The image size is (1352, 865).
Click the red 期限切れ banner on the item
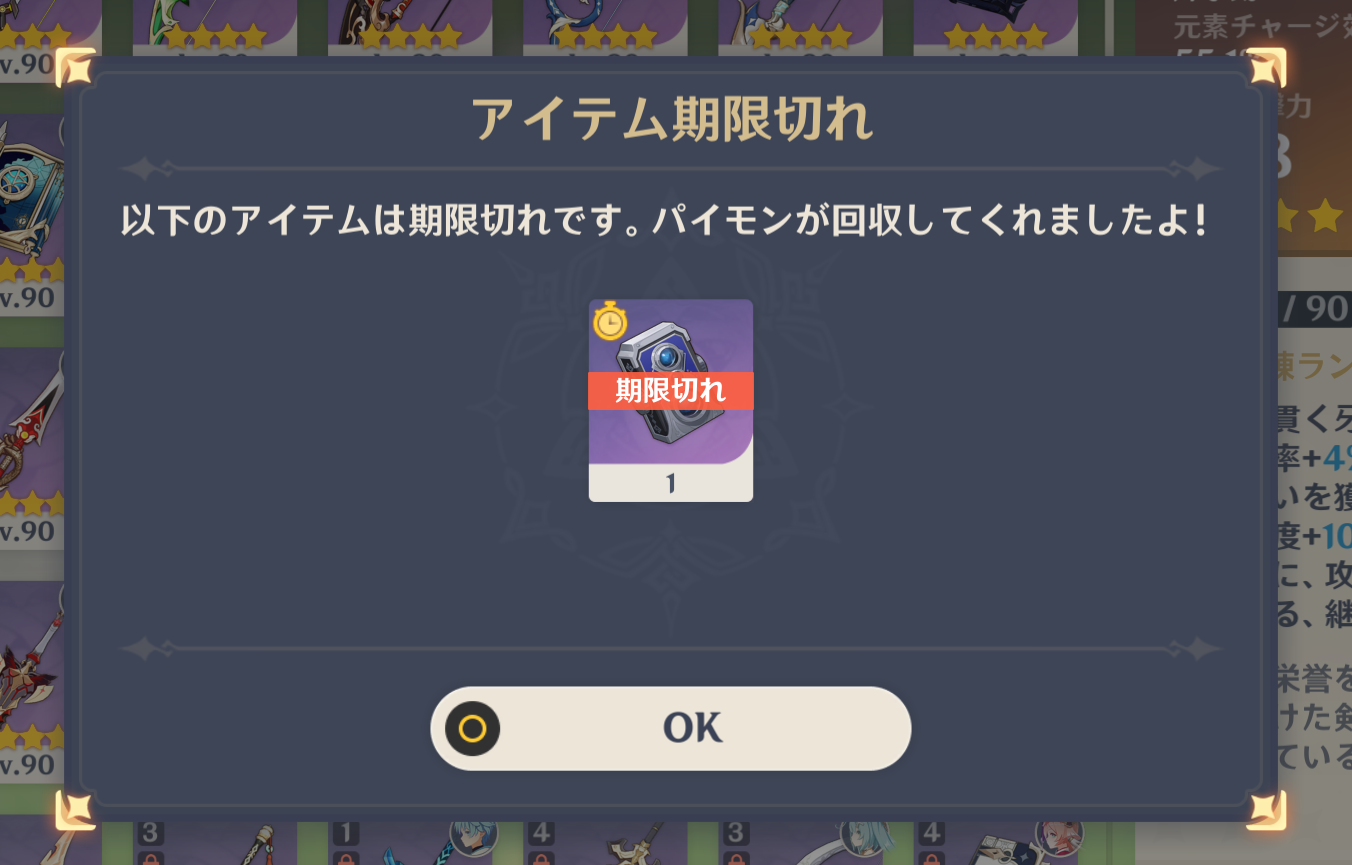coord(670,391)
